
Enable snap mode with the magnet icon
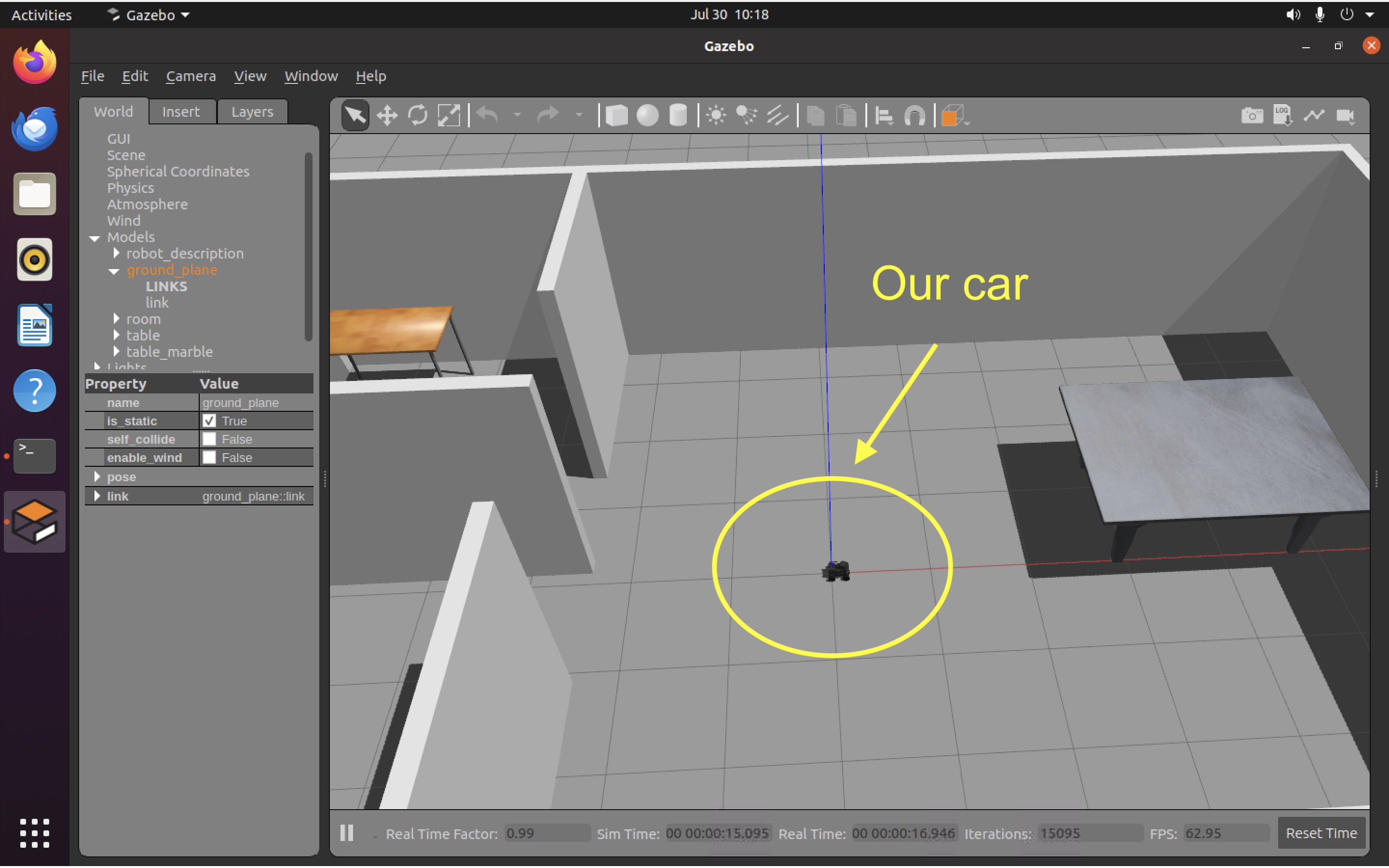tap(915, 115)
